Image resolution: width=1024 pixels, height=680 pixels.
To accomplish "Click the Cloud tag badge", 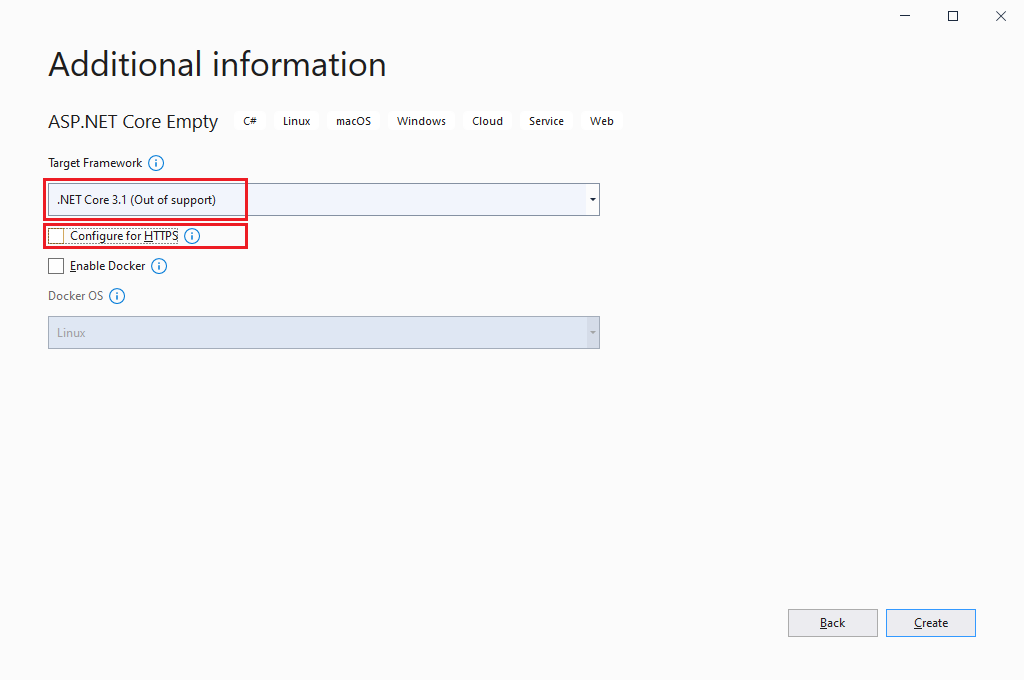I will coord(486,120).
